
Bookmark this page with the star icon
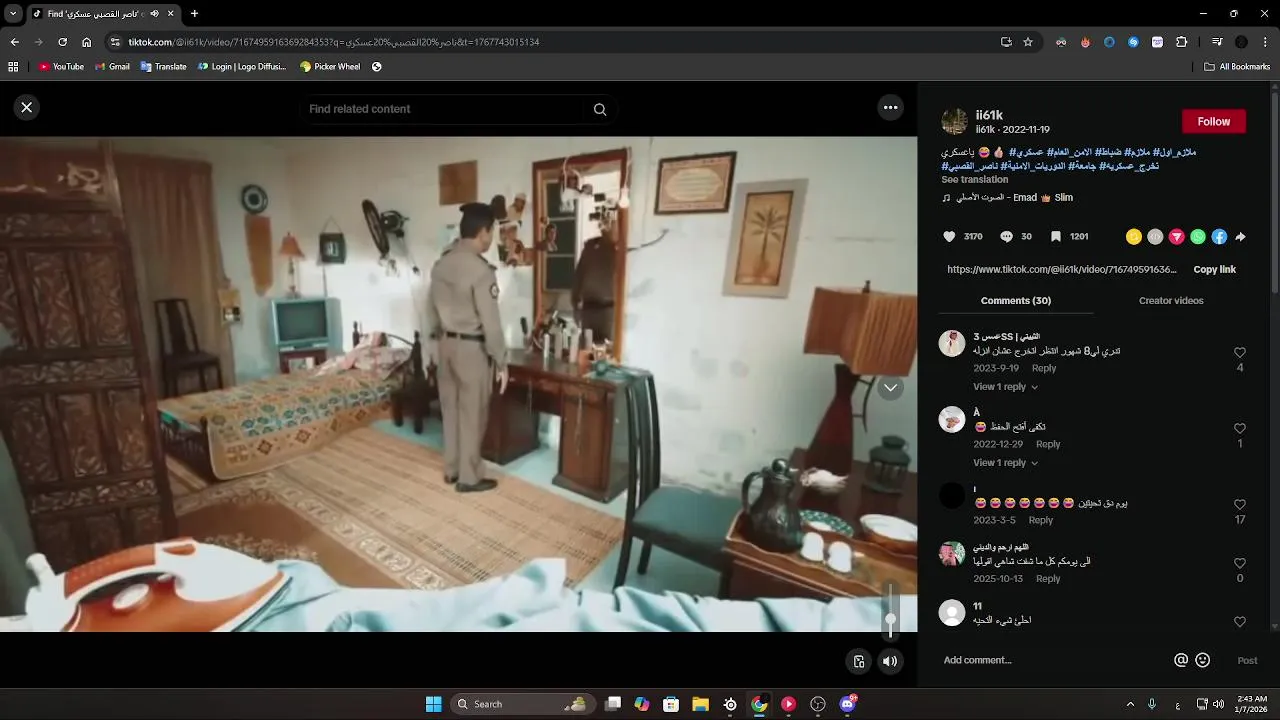[x=1028, y=42]
